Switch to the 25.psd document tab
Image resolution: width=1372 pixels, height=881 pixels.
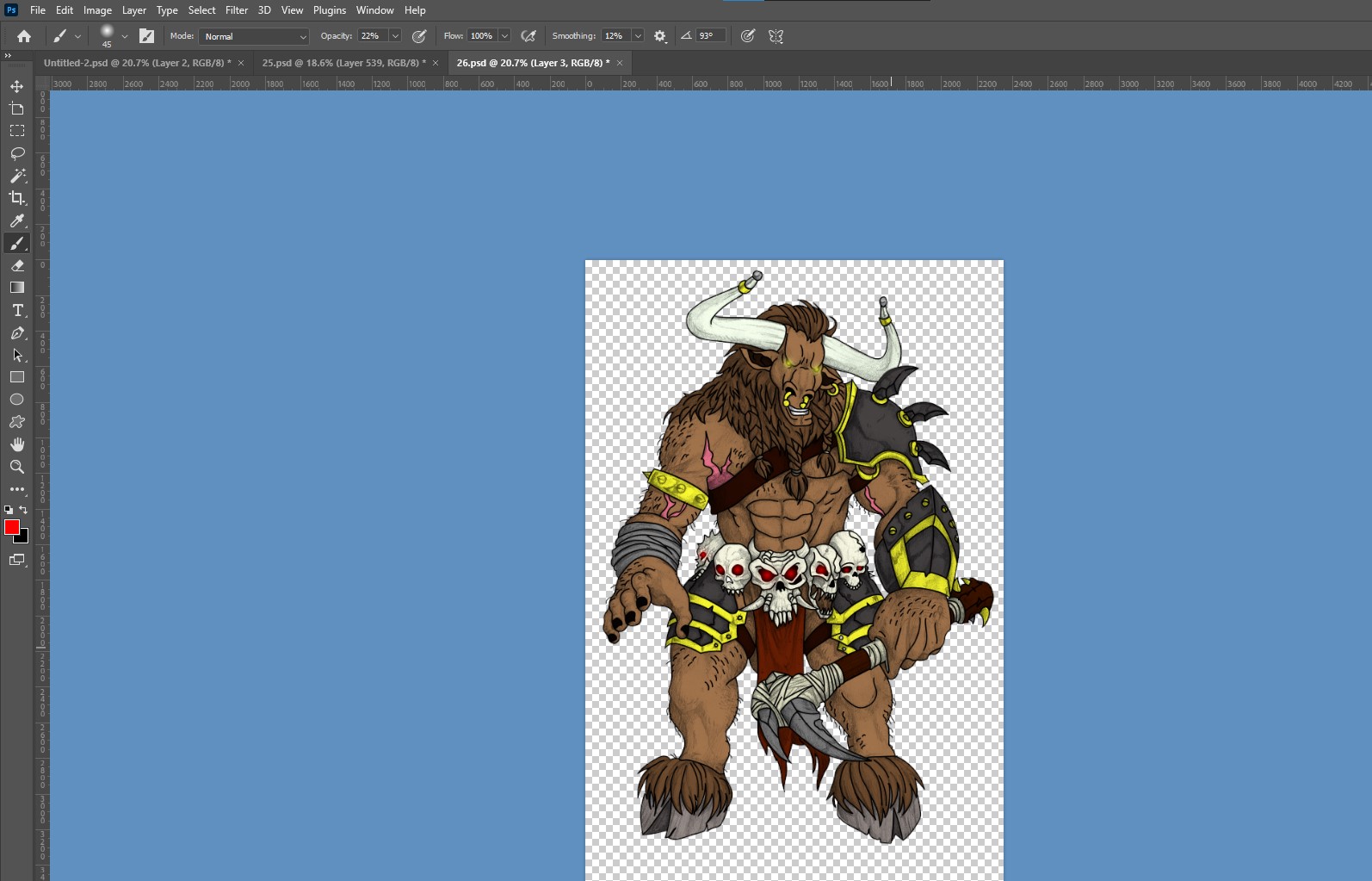[x=343, y=63]
